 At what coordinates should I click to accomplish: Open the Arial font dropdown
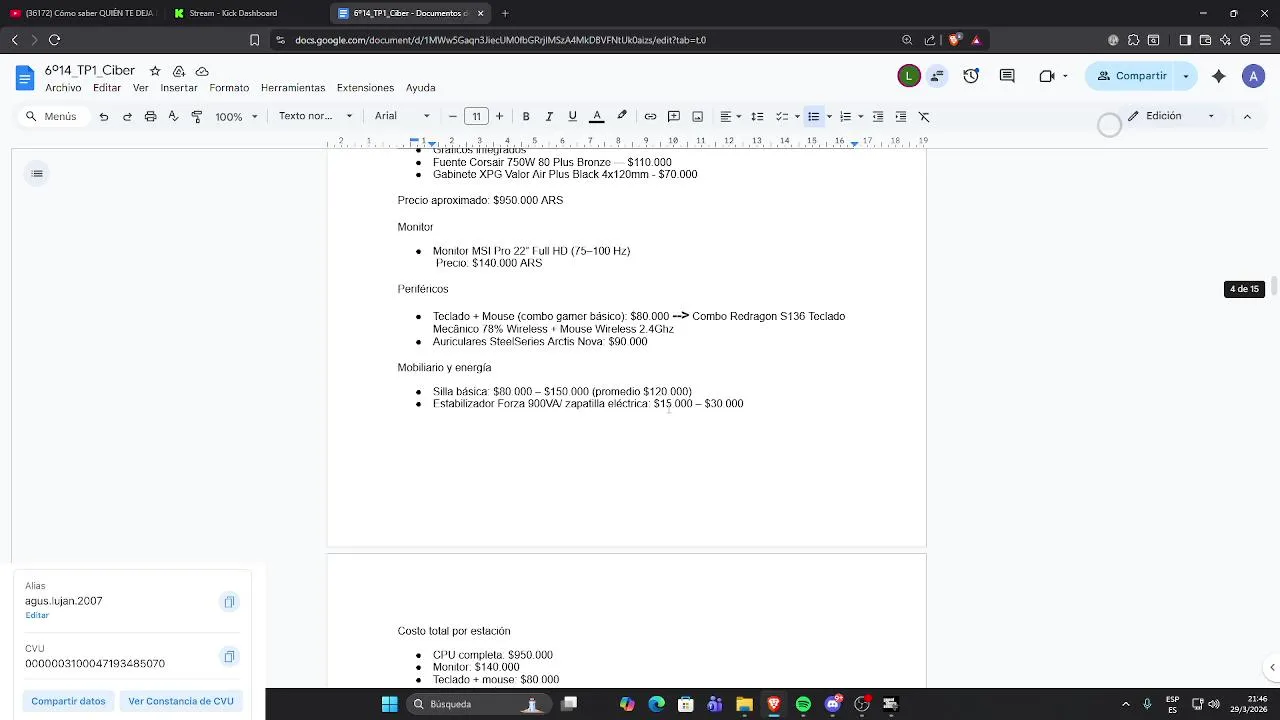click(402, 117)
